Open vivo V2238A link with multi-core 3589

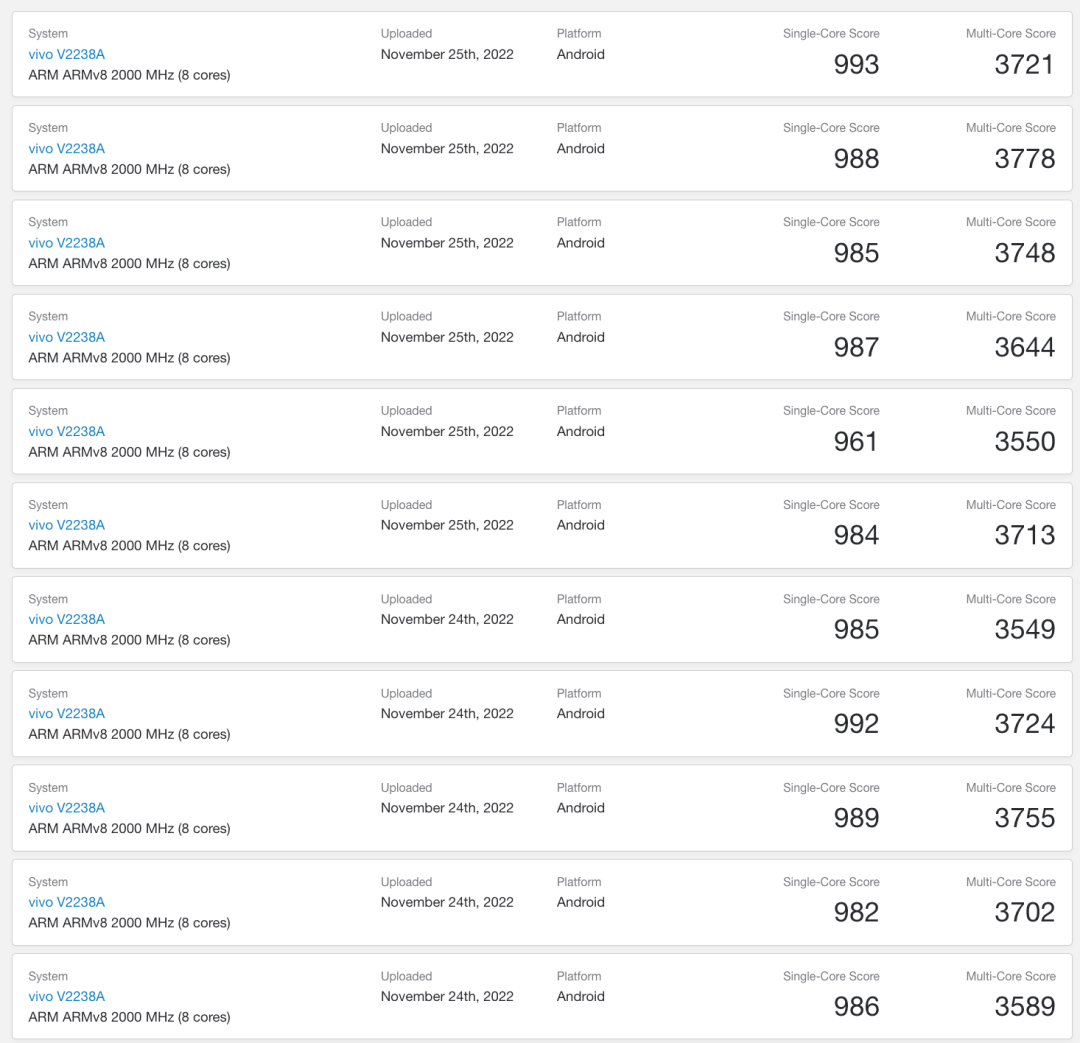66,996
